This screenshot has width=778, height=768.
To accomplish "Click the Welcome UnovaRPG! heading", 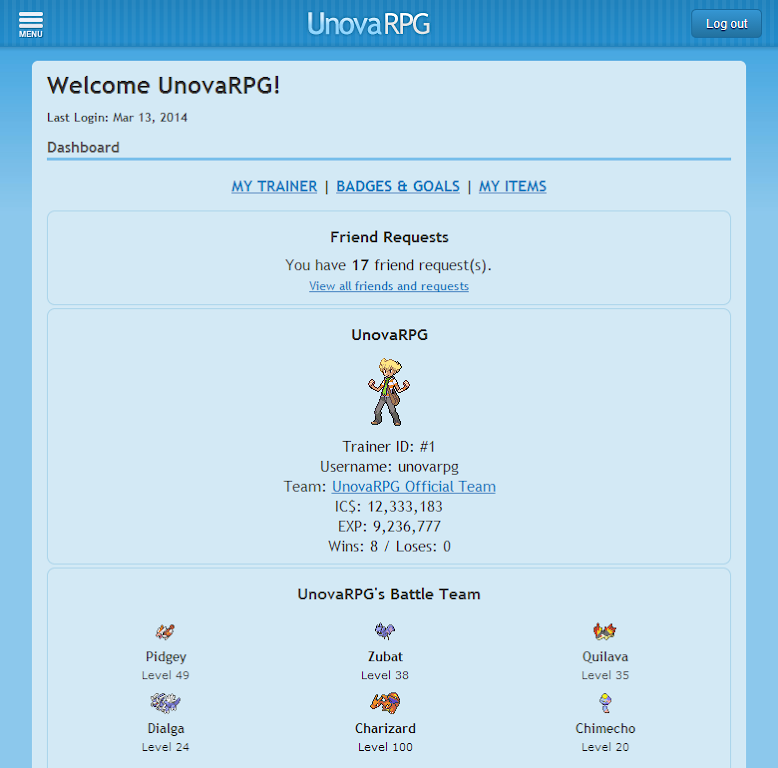I will tap(164, 85).
